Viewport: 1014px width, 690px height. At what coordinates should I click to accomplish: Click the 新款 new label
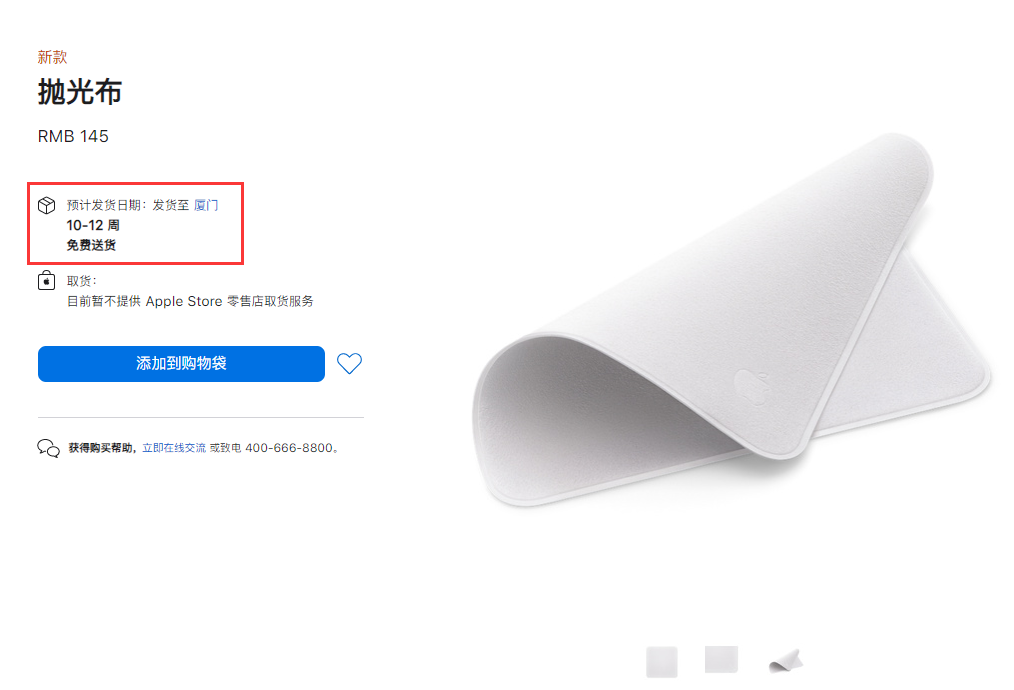52,57
